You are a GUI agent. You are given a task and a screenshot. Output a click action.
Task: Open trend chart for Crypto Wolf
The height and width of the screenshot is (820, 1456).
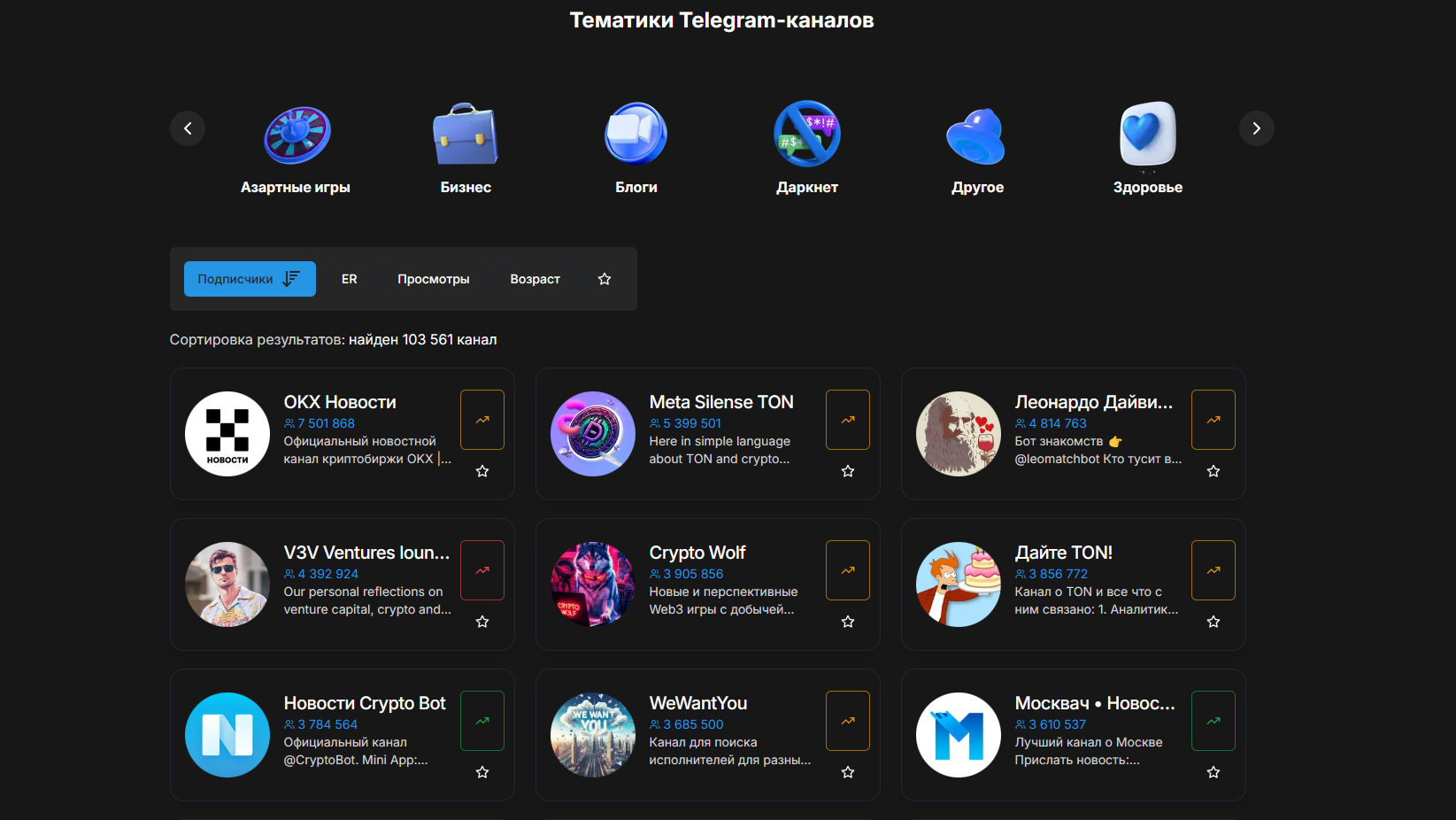(848, 570)
